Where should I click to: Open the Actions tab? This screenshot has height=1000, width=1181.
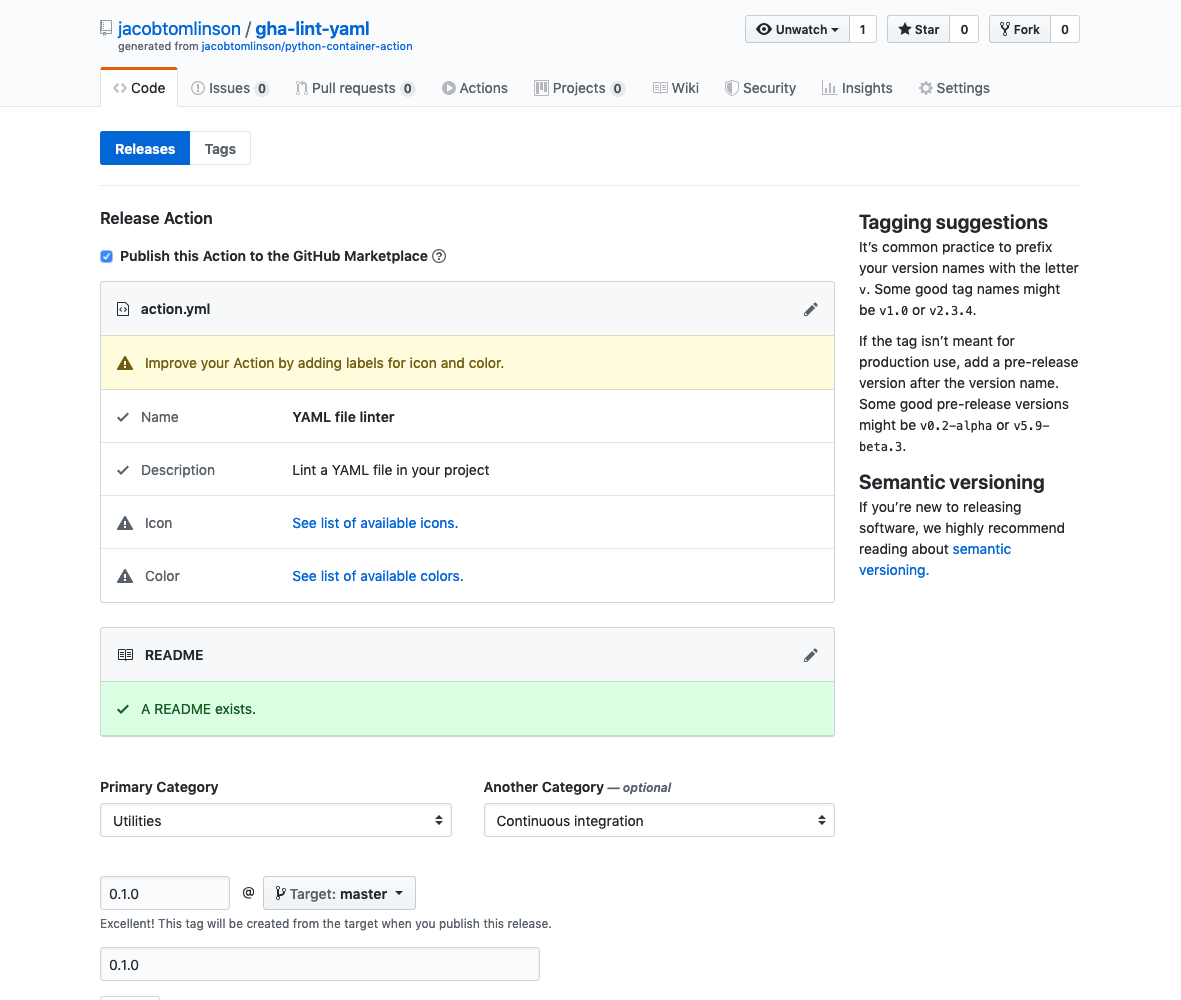(475, 88)
